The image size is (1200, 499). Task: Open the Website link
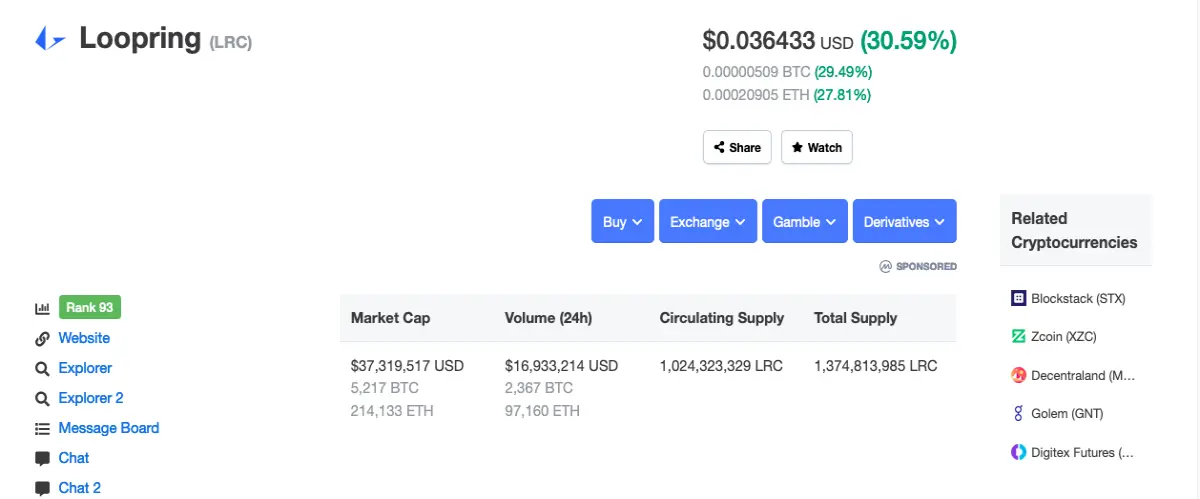pos(84,338)
